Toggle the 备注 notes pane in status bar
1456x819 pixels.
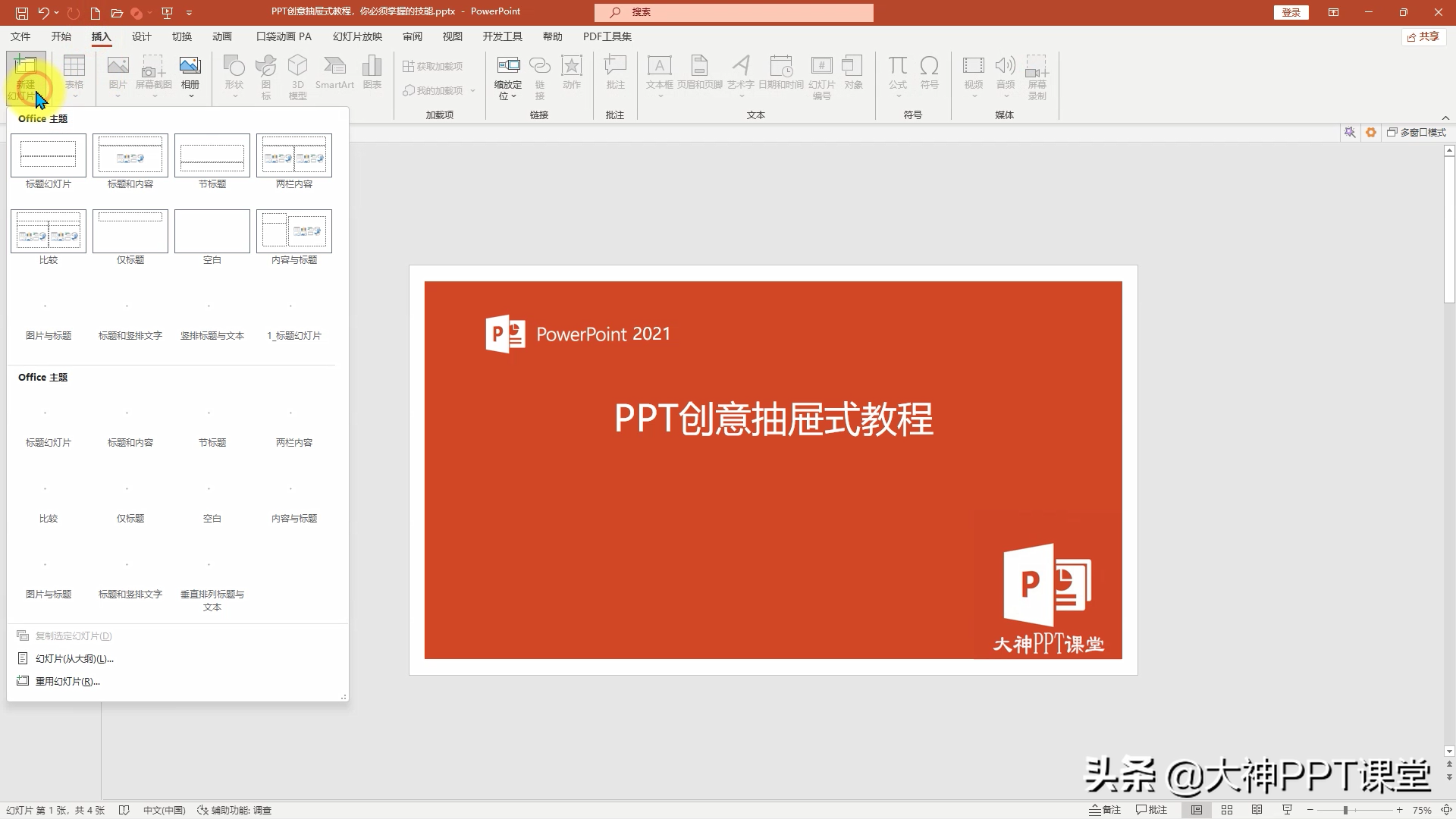(1105, 810)
